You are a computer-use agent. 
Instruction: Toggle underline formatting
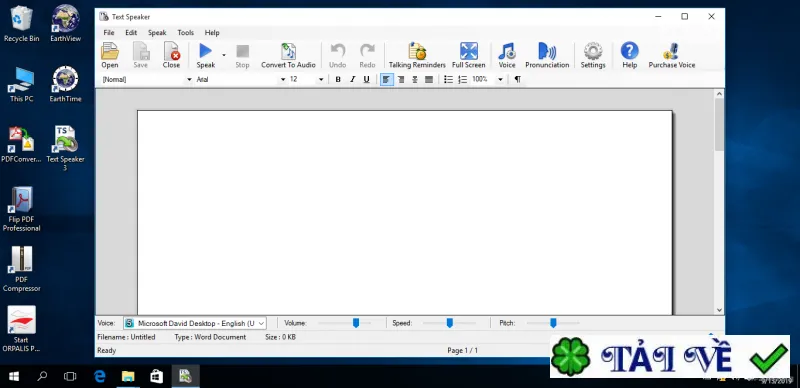366,80
